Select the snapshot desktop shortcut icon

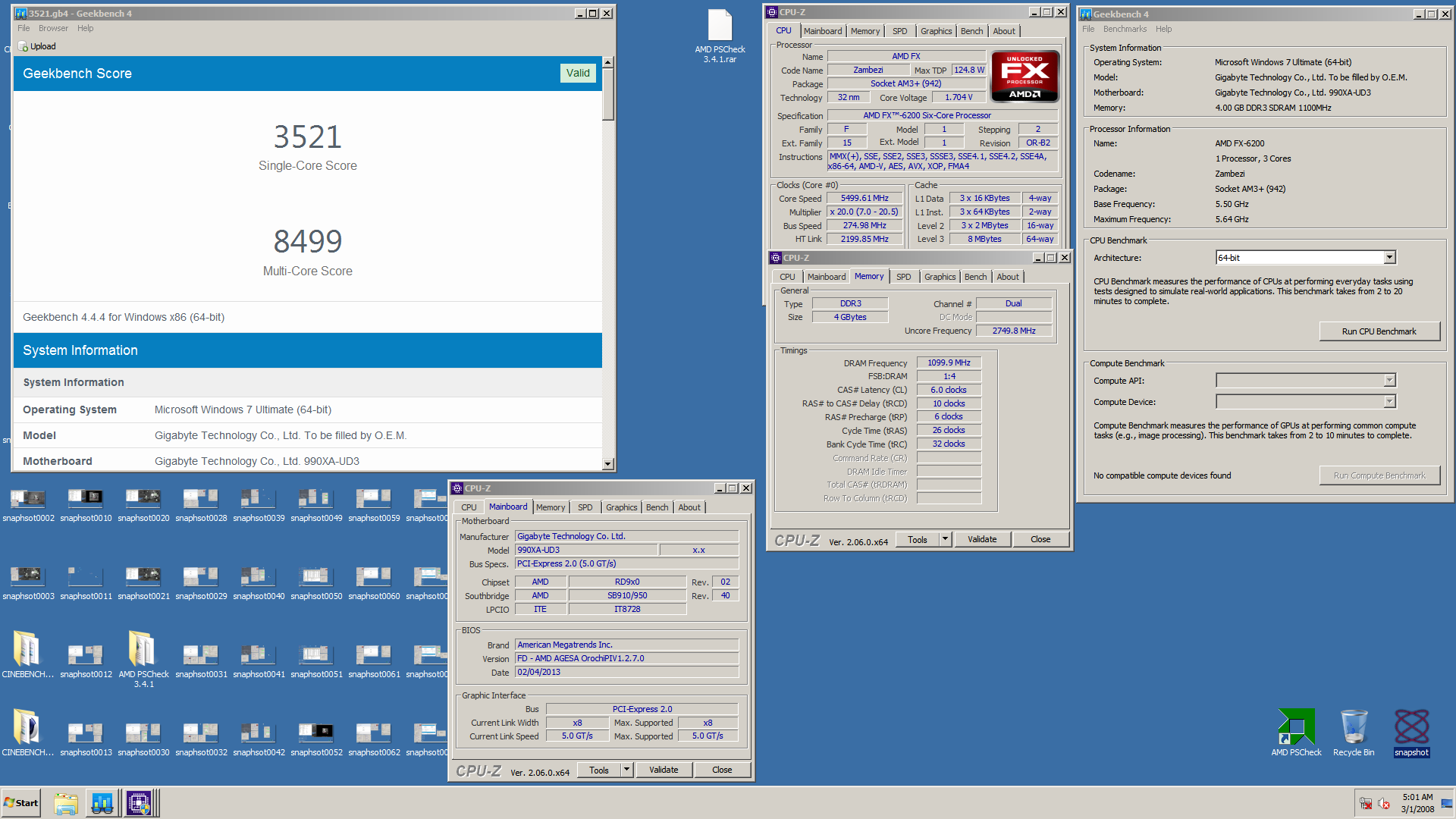pyautogui.click(x=1411, y=733)
